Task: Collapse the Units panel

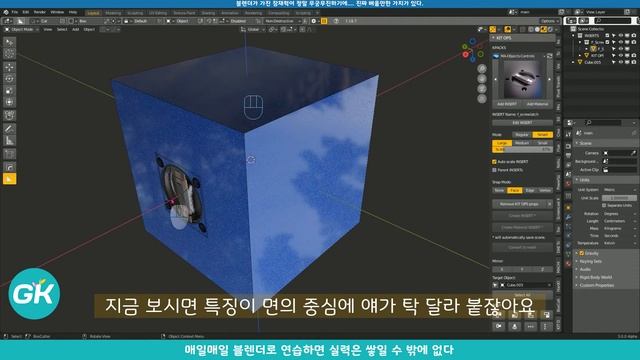Action: pyautogui.click(x=606, y=180)
